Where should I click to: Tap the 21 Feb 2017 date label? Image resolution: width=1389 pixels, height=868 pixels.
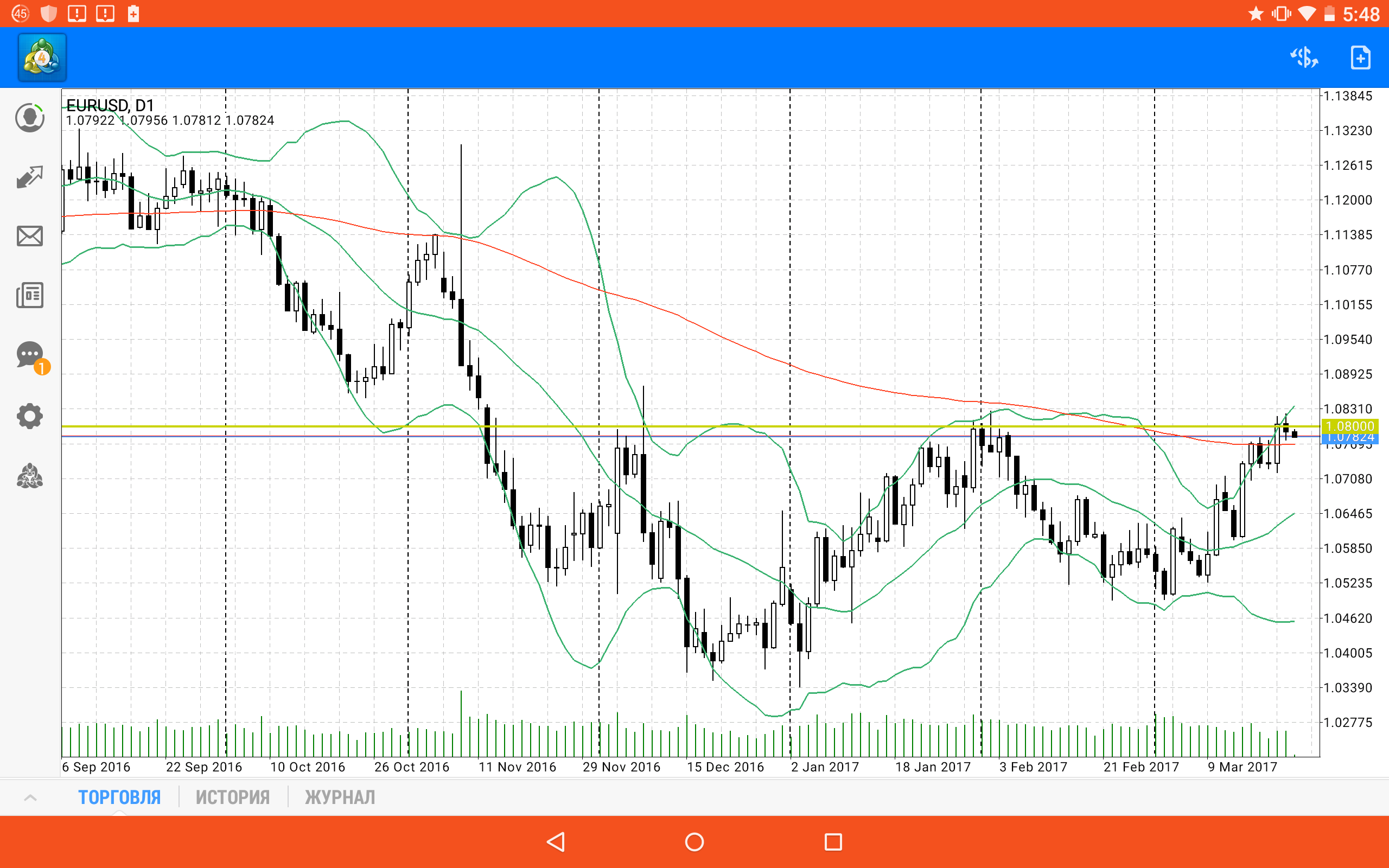(1141, 767)
